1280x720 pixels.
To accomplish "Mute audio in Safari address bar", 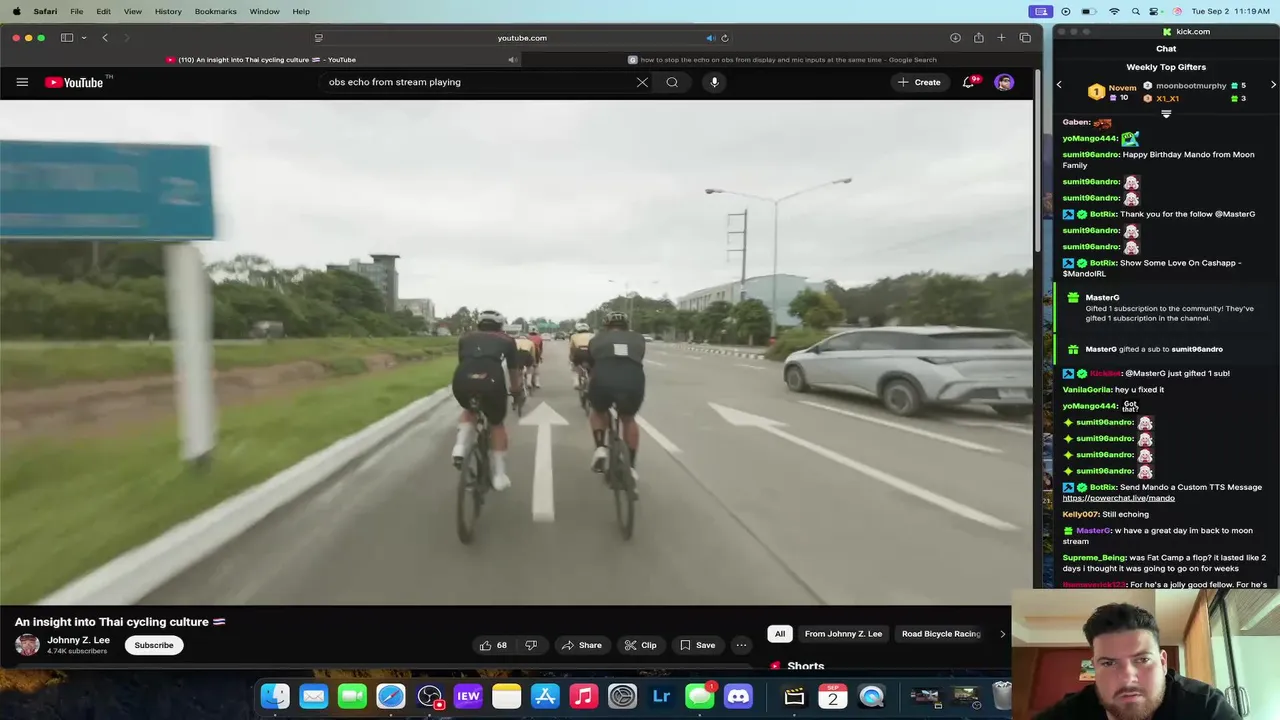I will point(710,38).
